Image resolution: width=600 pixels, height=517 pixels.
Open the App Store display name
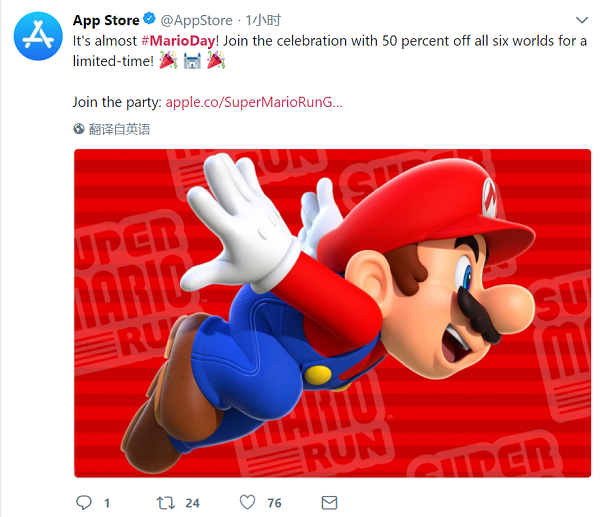(106, 20)
